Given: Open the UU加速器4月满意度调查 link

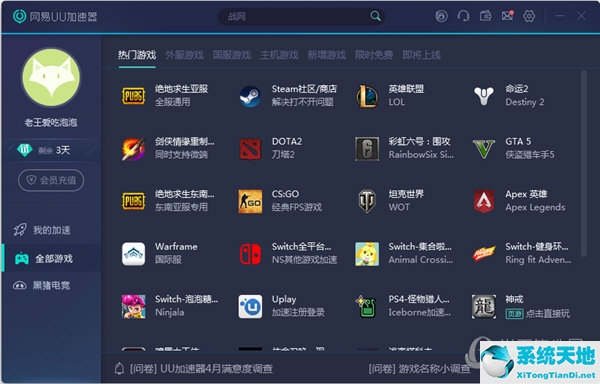Looking at the screenshot, I should [x=201, y=369].
